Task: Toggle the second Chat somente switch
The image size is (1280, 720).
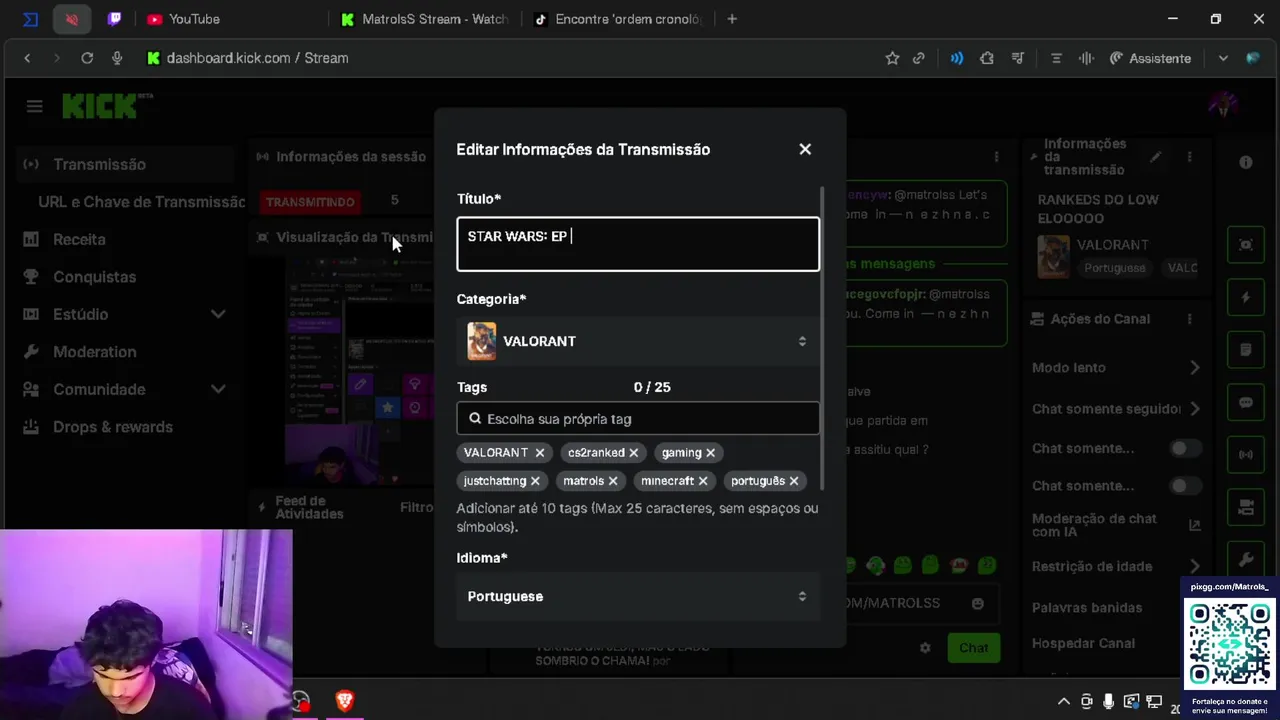Action: pos(1185,486)
